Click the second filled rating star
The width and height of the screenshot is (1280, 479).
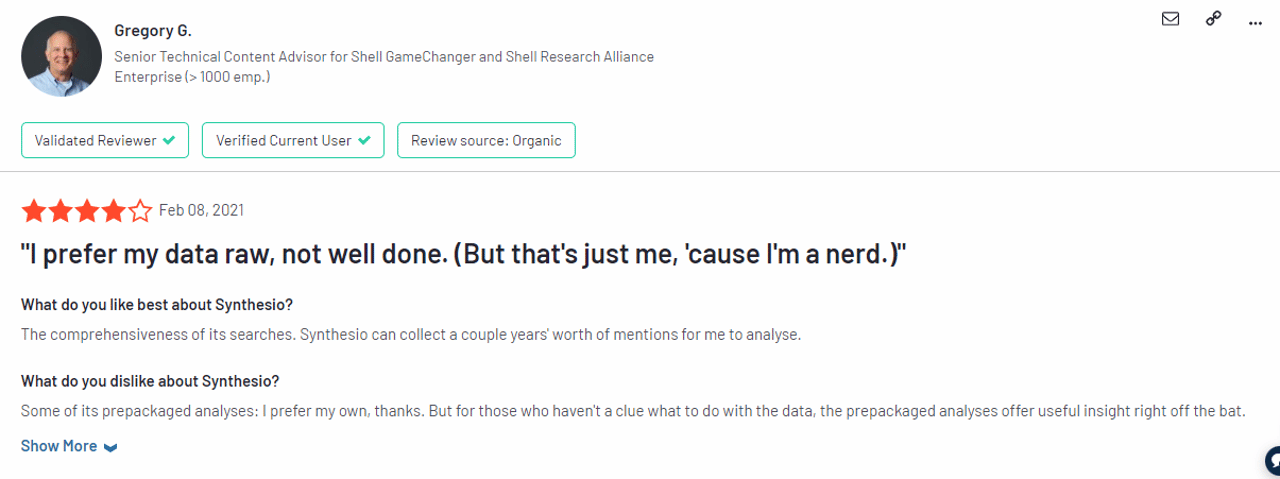coord(61,211)
